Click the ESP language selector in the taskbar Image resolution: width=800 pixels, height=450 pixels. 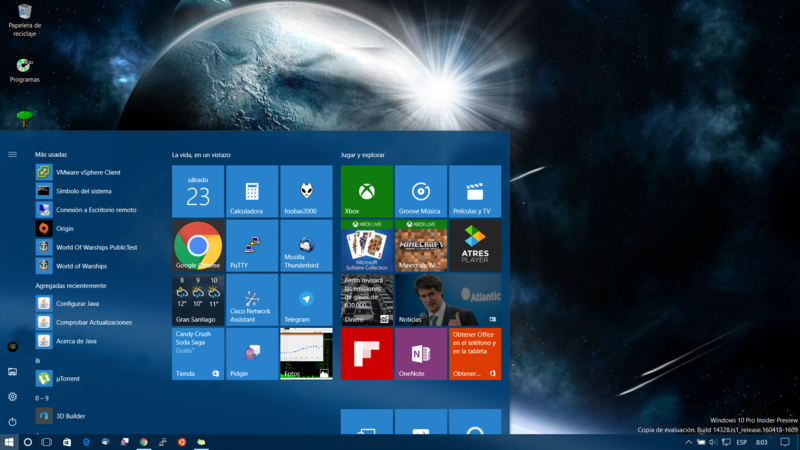point(741,442)
